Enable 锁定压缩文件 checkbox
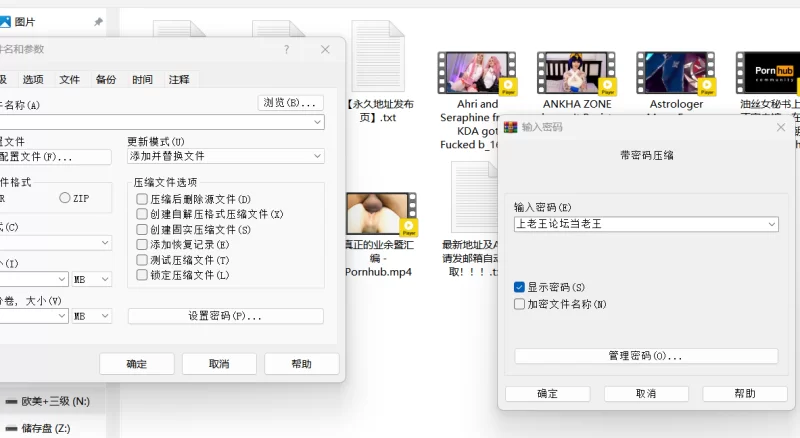This screenshot has width=800, height=438. point(142,275)
